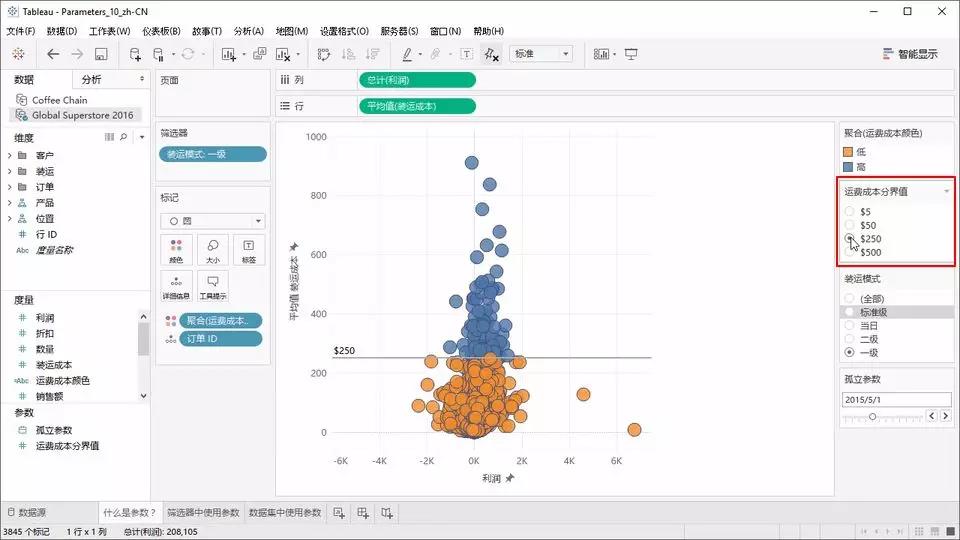This screenshot has height=540, width=960.
Task: Click the 孤立参数 date slider track
Action: point(880,416)
